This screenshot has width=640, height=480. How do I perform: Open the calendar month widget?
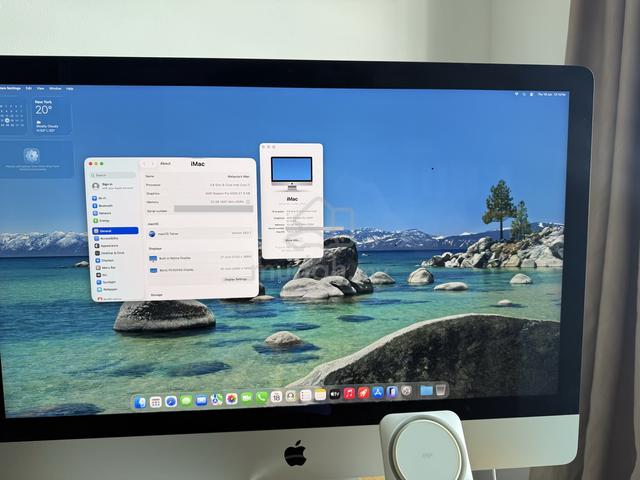tap(12, 115)
